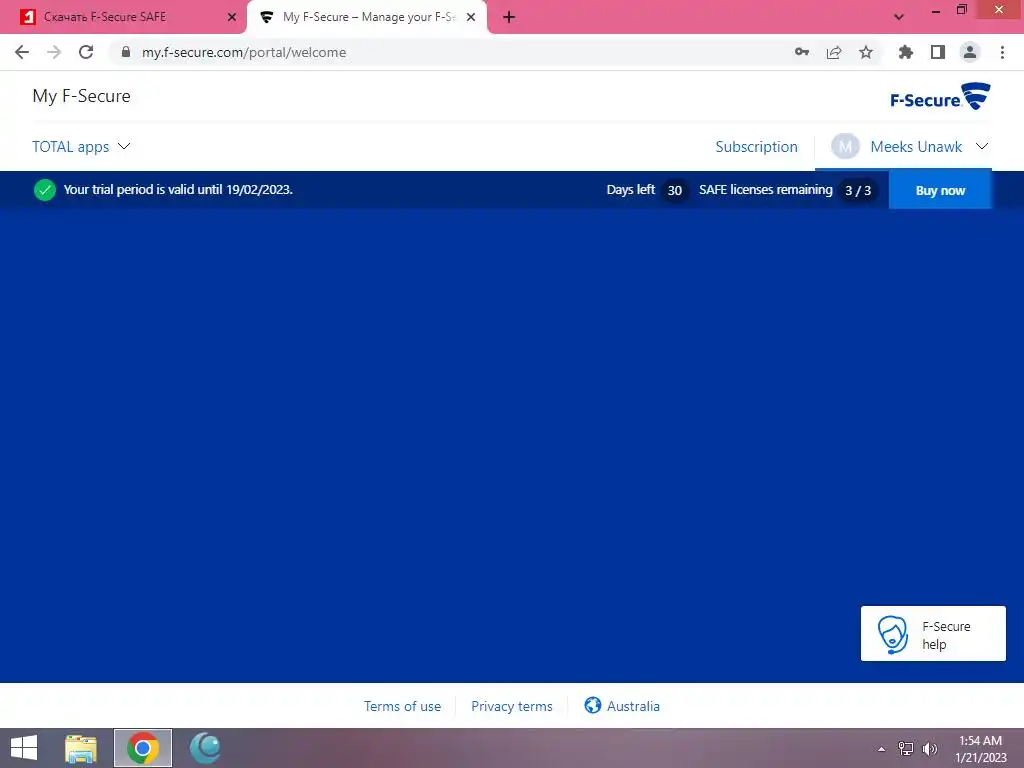Viewport: 1024px width, 768px height.
Task: View site security lock info
Action: point(126,52)
